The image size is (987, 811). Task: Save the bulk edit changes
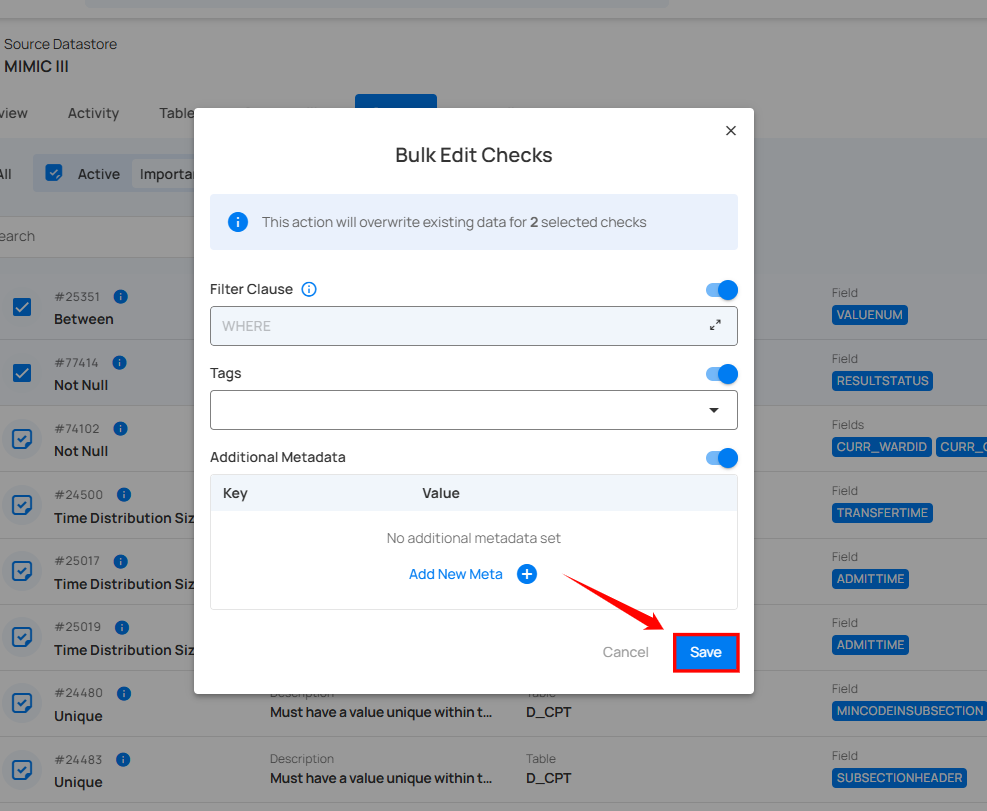(x=706, y=652)
